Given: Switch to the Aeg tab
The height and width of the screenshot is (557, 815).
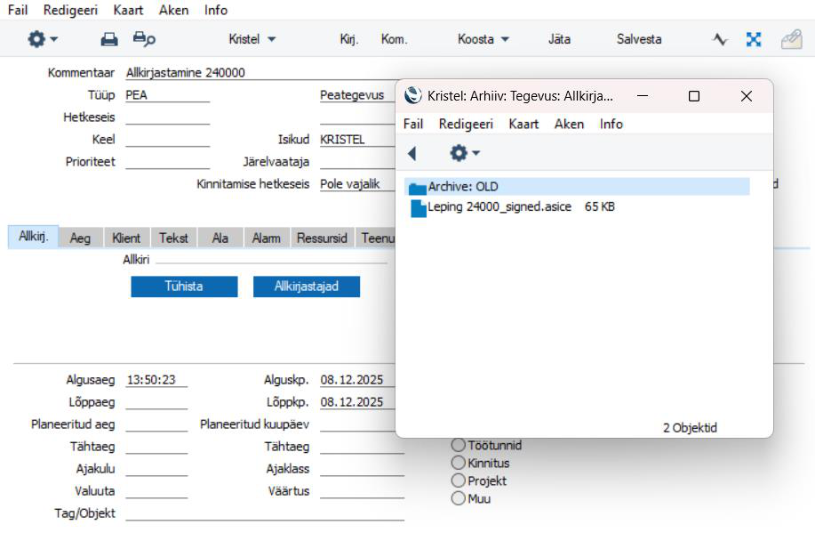Looking at the screenshot, I should 80,238.
